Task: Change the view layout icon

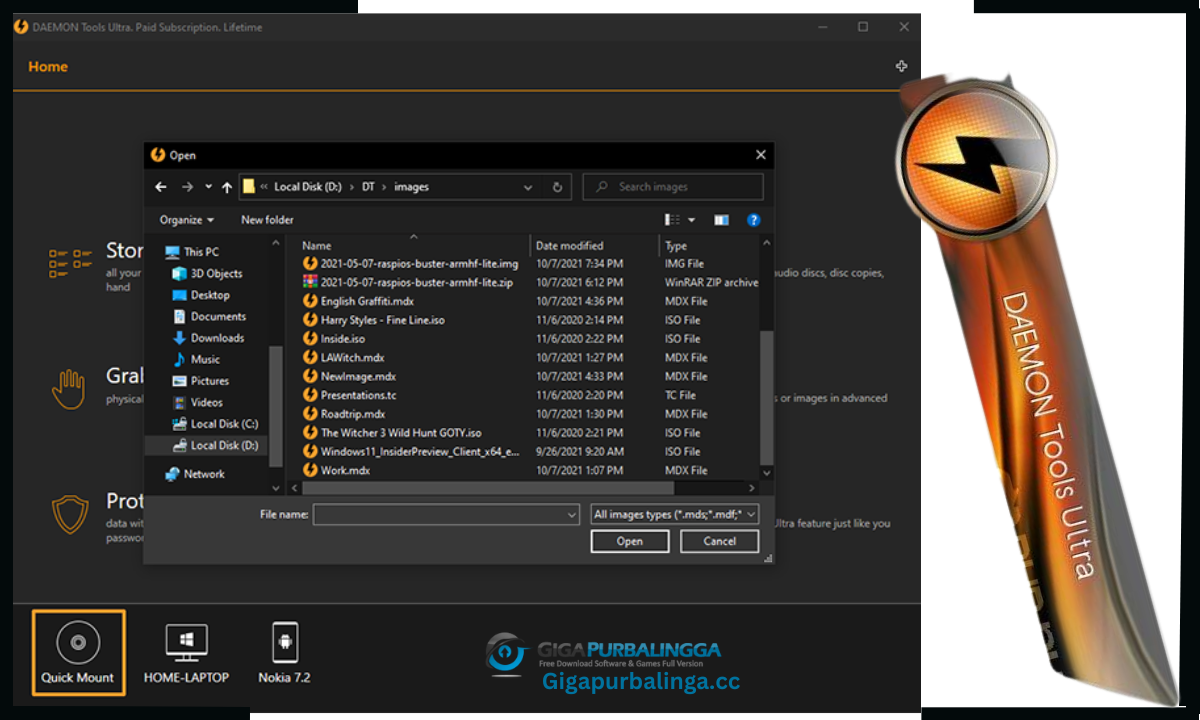Action: 673,220
